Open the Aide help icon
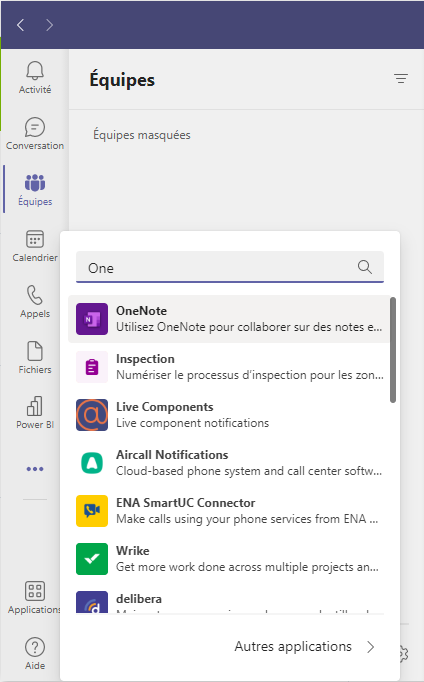Viewport: 424px width, 682px height. pos(35,647)
